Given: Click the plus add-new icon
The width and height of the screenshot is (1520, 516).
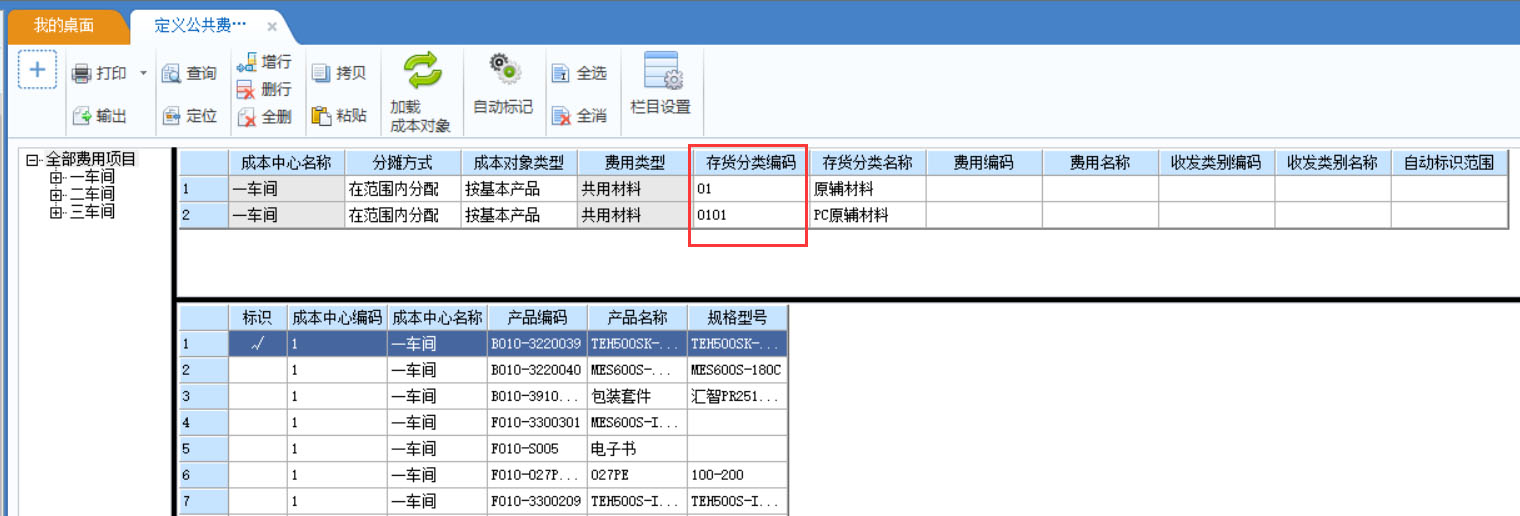Looking at the screenshot, I should click(x=37, y=70).
